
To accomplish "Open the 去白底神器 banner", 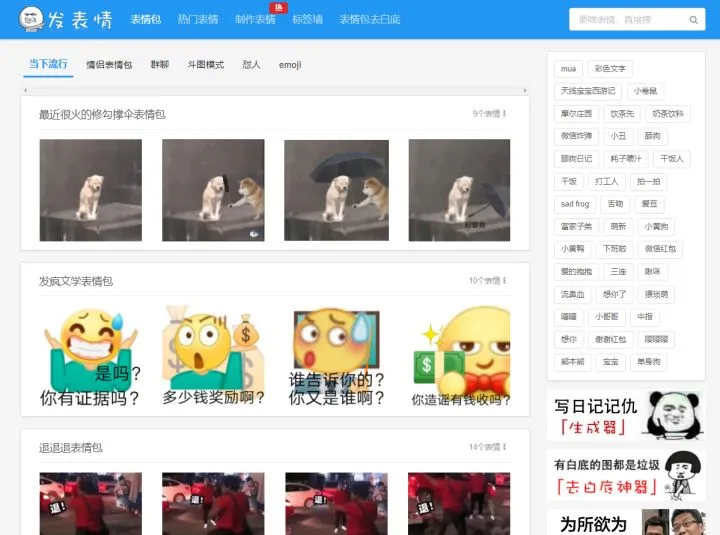I will coord(625,475).
